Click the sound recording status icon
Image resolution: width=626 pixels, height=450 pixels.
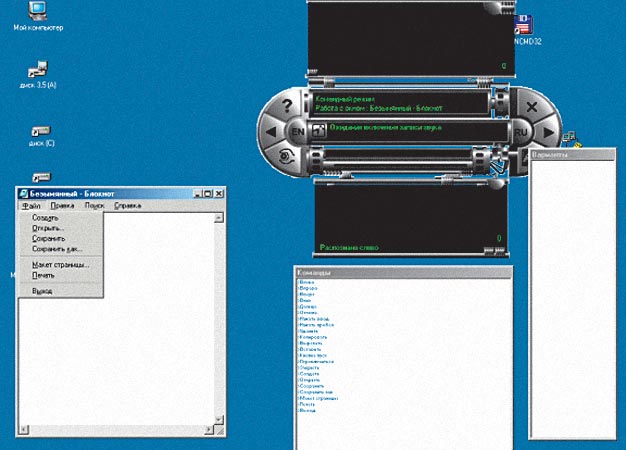317,130
